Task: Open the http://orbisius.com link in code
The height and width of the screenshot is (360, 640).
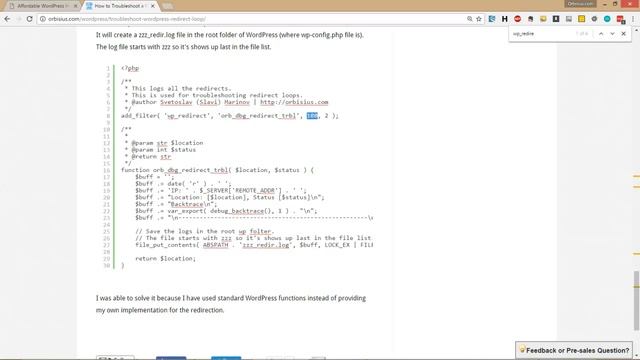Action: click(294, 102)
